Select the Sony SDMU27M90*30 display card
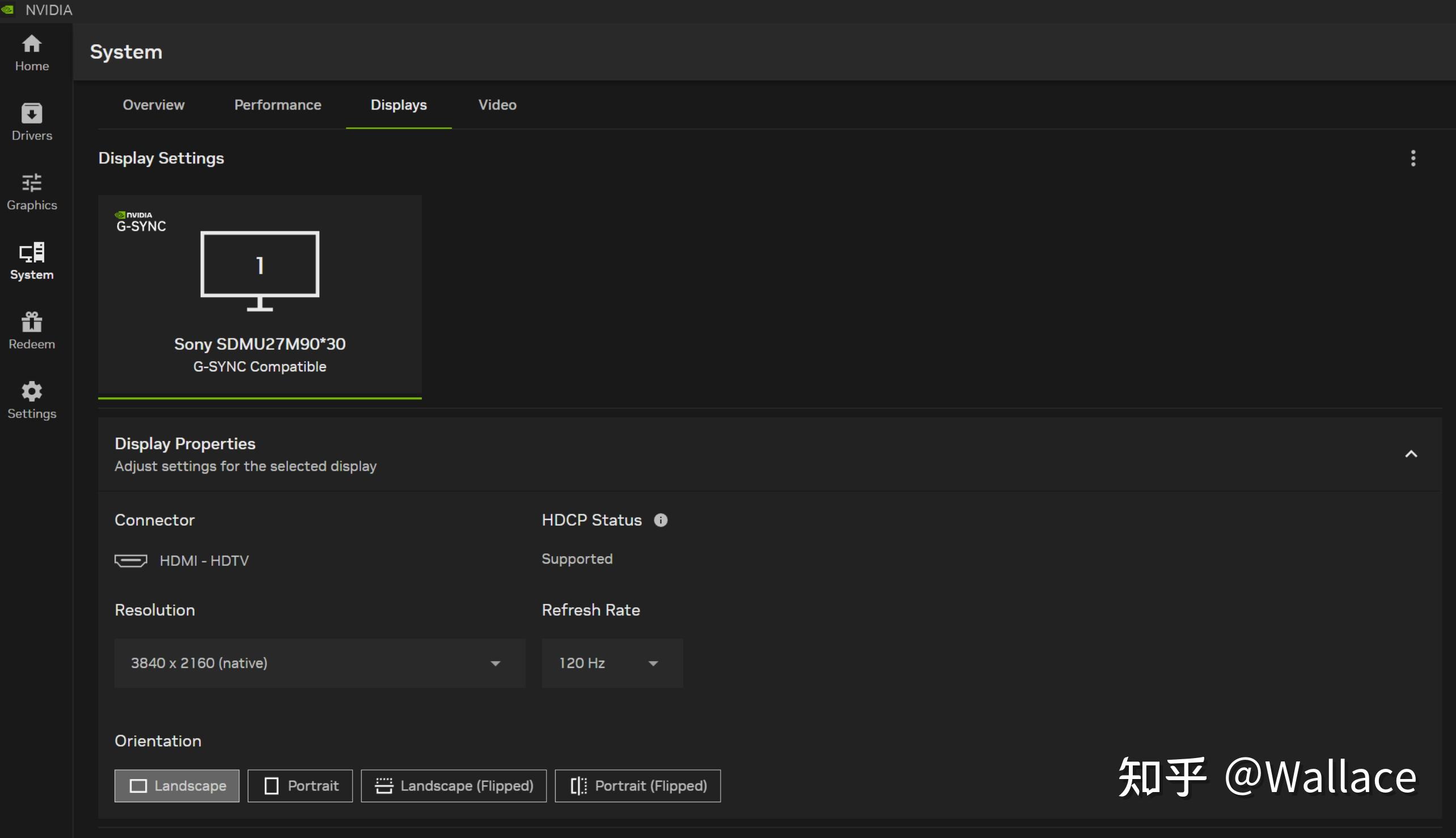The image size is (1456, 838). pos(260,296)
